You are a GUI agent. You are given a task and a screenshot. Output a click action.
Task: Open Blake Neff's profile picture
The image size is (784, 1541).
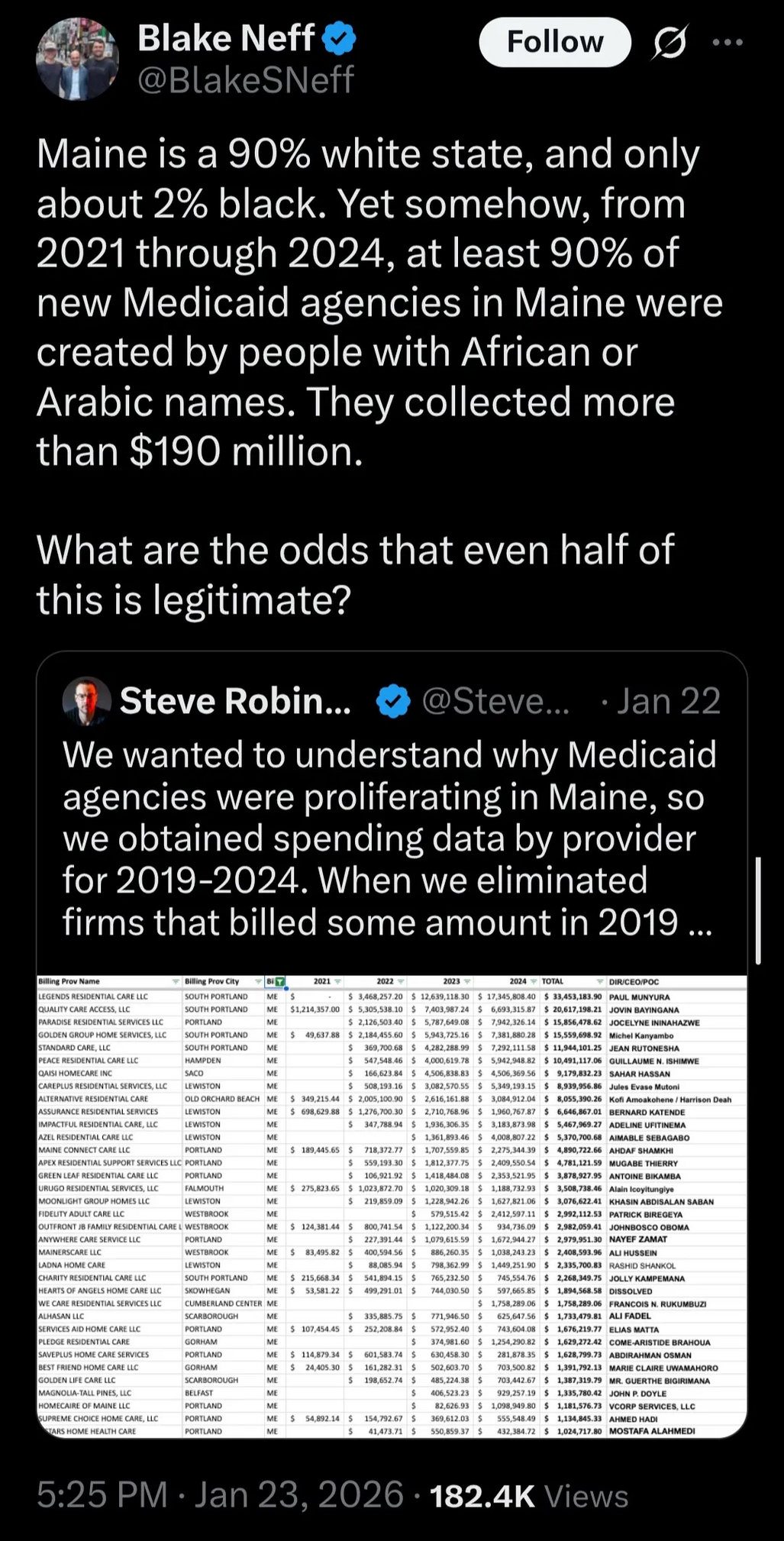click(x=78, y=60)
